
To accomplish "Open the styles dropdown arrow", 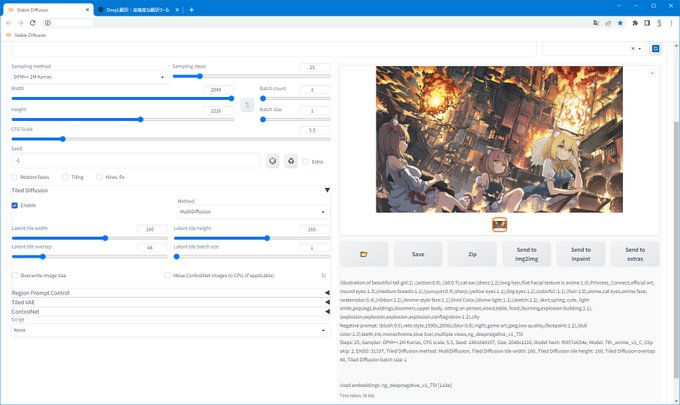I will click(640, 49).
